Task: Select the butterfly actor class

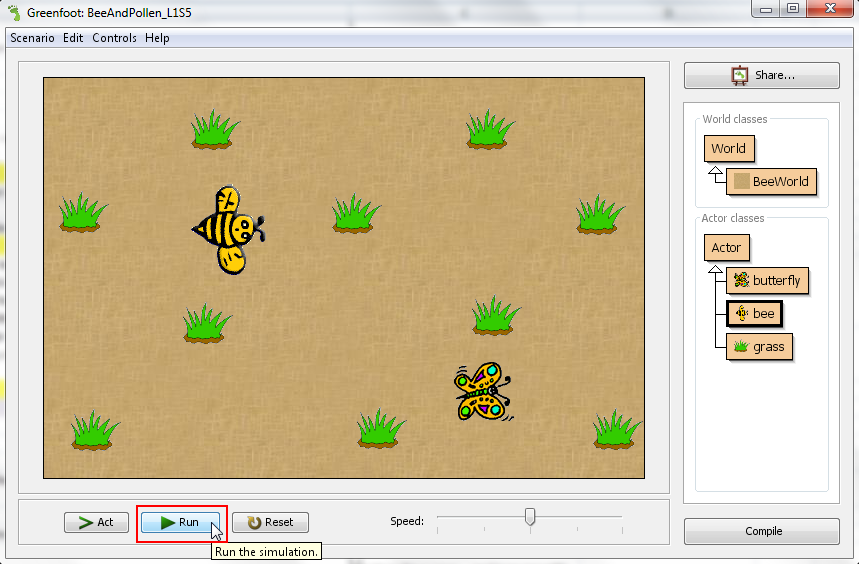Action: (x=767, y=280)
